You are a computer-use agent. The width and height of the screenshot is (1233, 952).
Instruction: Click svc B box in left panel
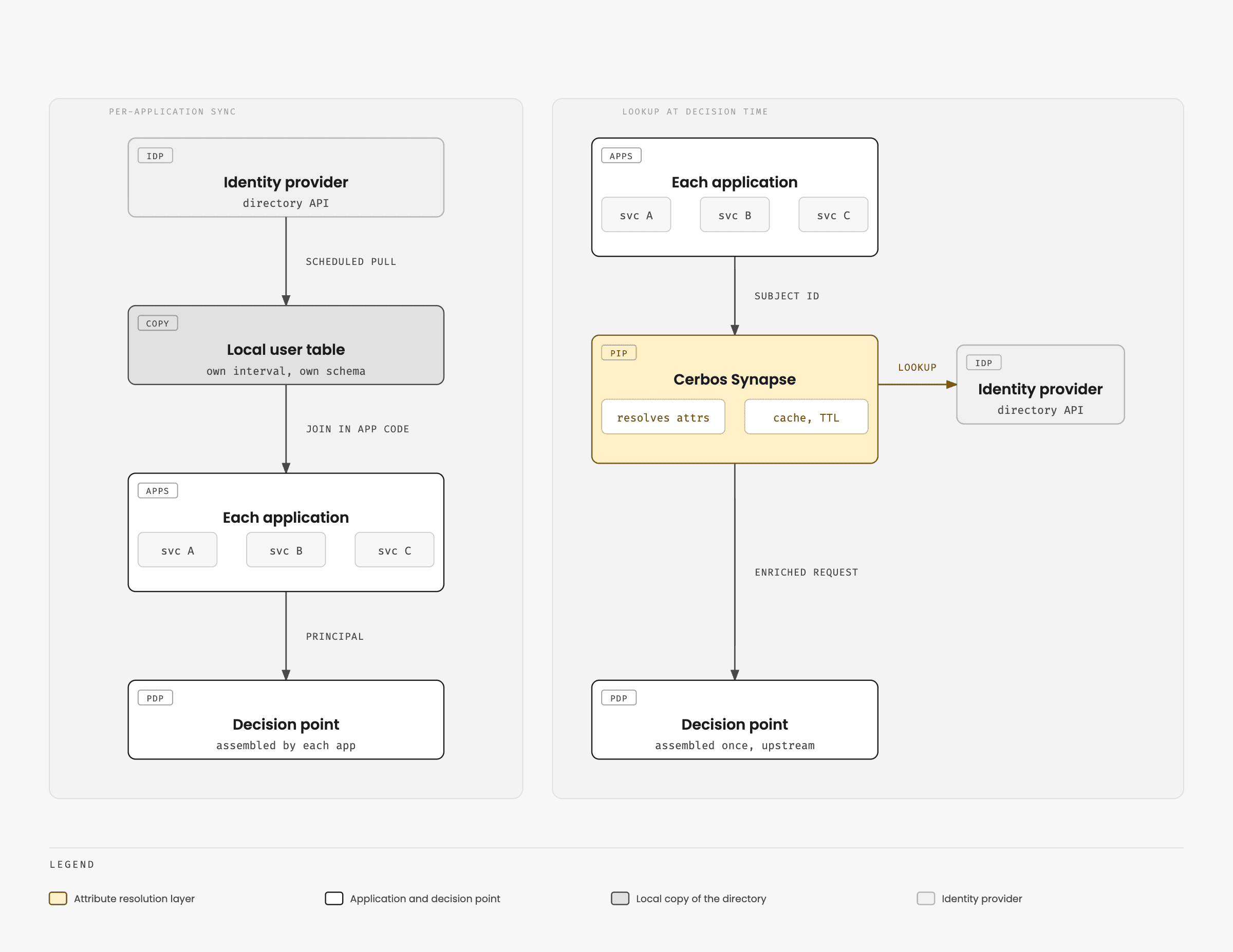click(x=286, y=550)
